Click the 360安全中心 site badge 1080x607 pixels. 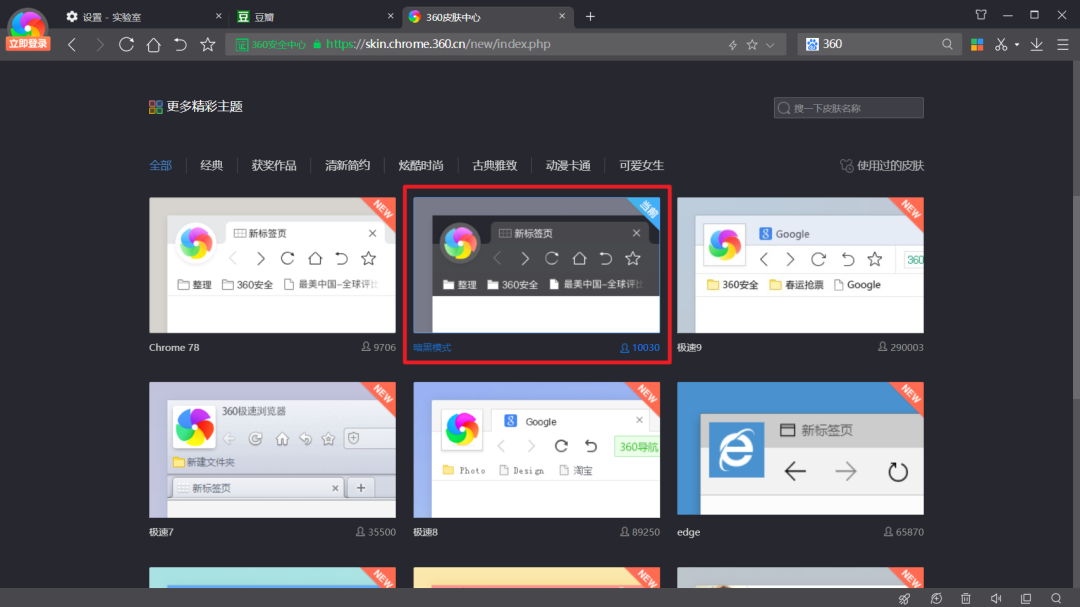click(x=271, y=45)
